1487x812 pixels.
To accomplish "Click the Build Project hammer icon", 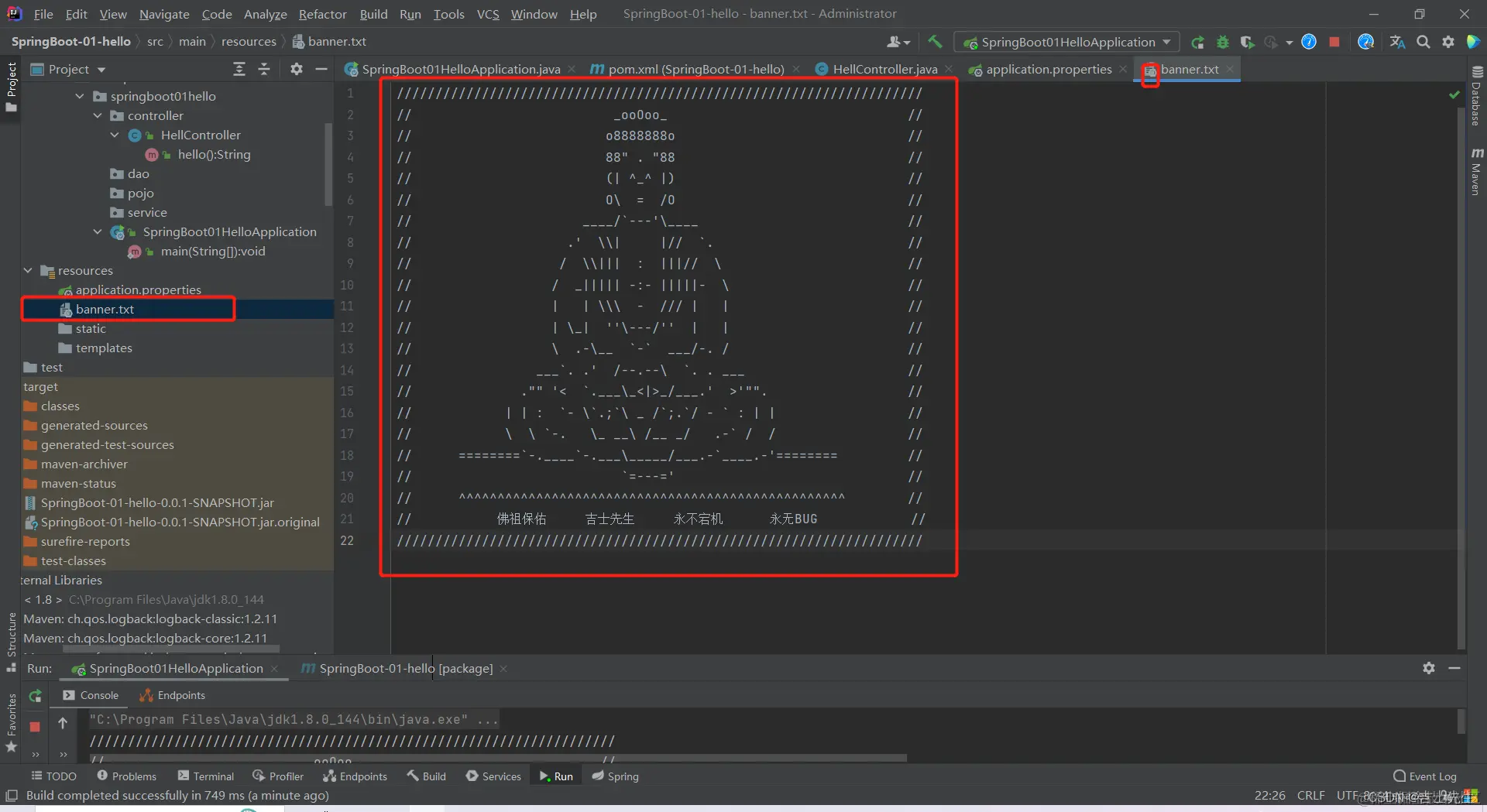I will pyautogui.click(x=935, y=42).
